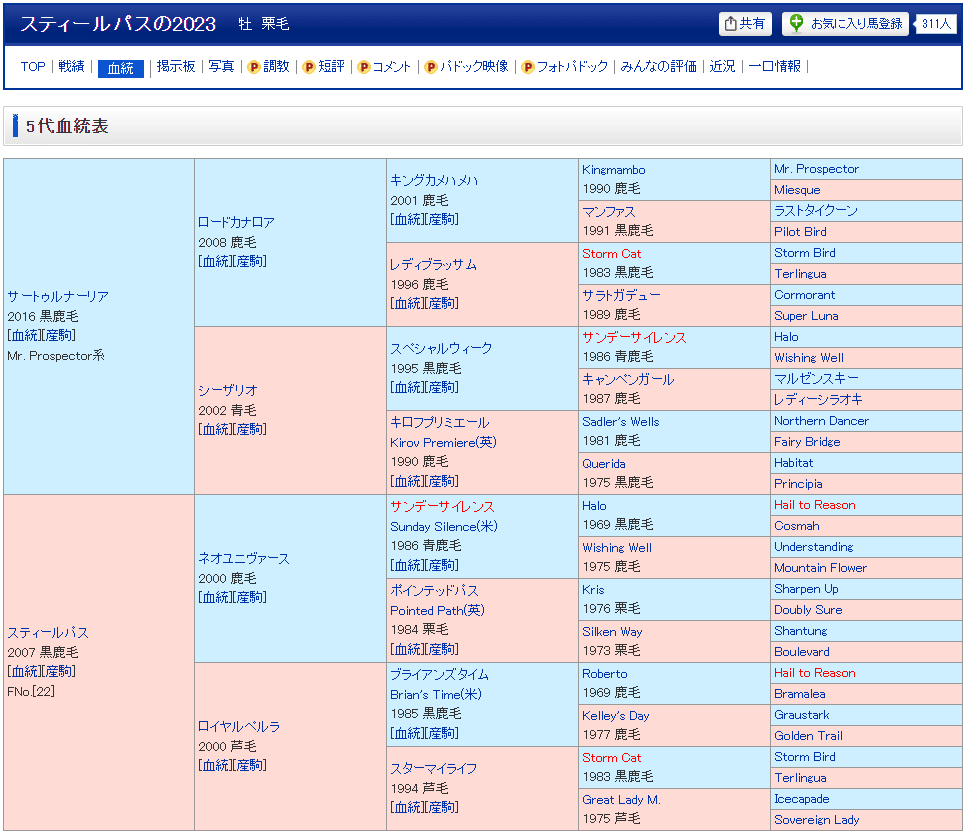The image size is (964, 833).
Task: Open マンファス link
Action: (609, 211)
